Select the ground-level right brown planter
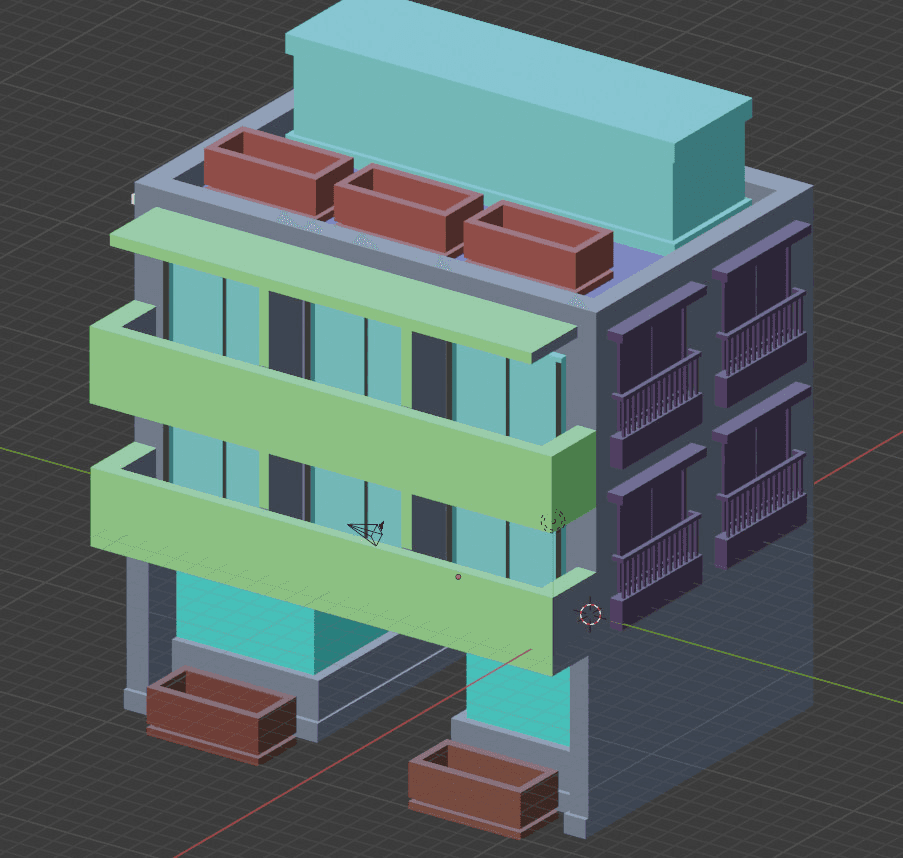903x858 pixels. point(482,790)
